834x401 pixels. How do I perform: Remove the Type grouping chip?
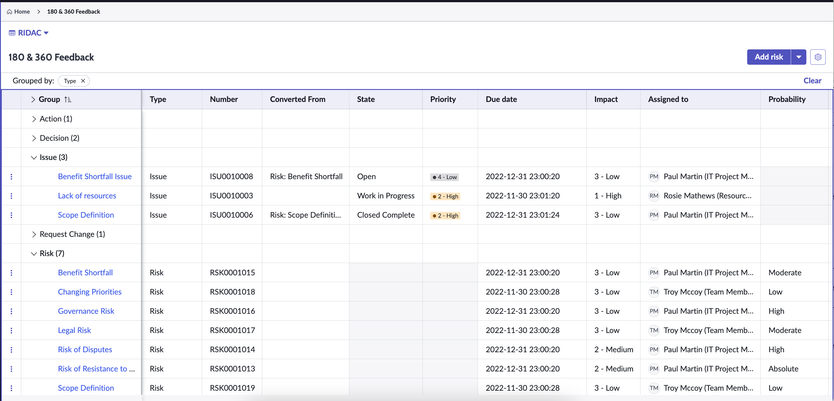tap(83, 81)
